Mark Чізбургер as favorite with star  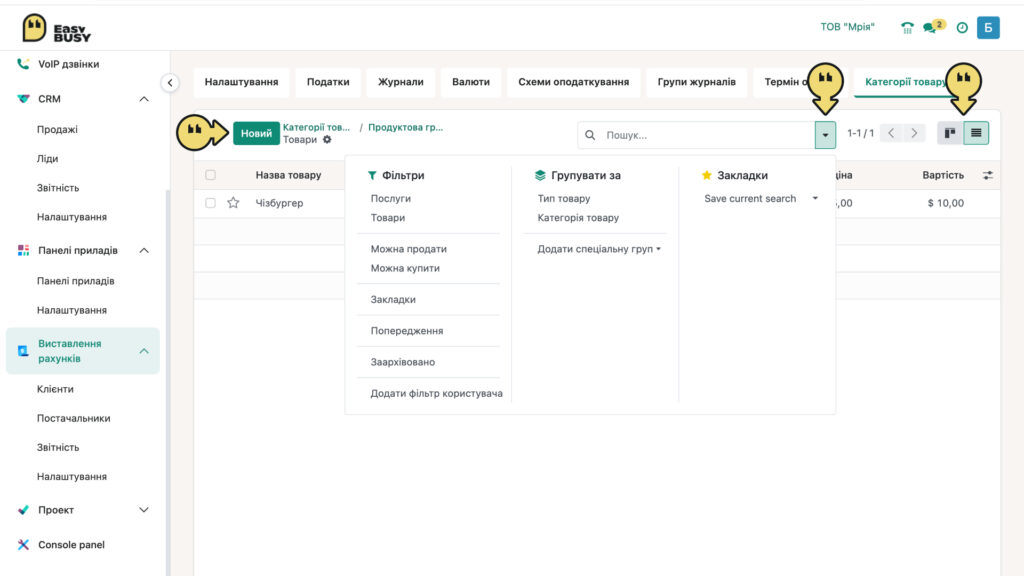pyautogui.click(x=233, y=203)
